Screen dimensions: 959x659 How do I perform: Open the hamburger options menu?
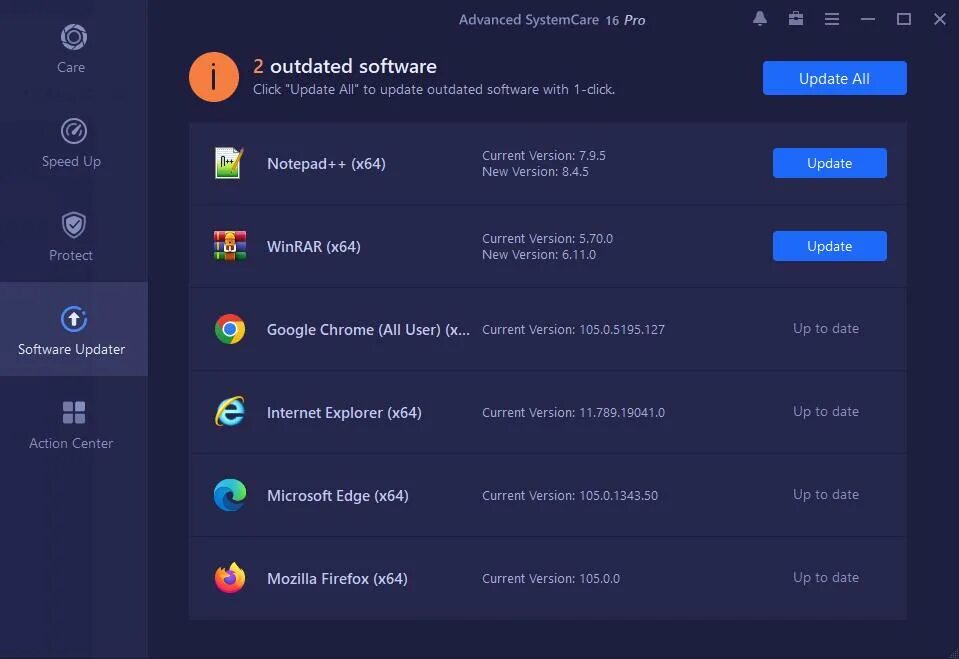(x=832, y=19)
